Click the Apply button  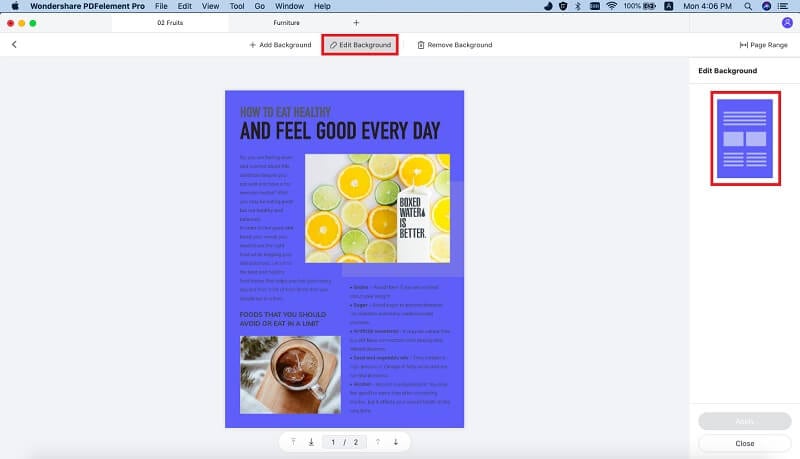744,421
